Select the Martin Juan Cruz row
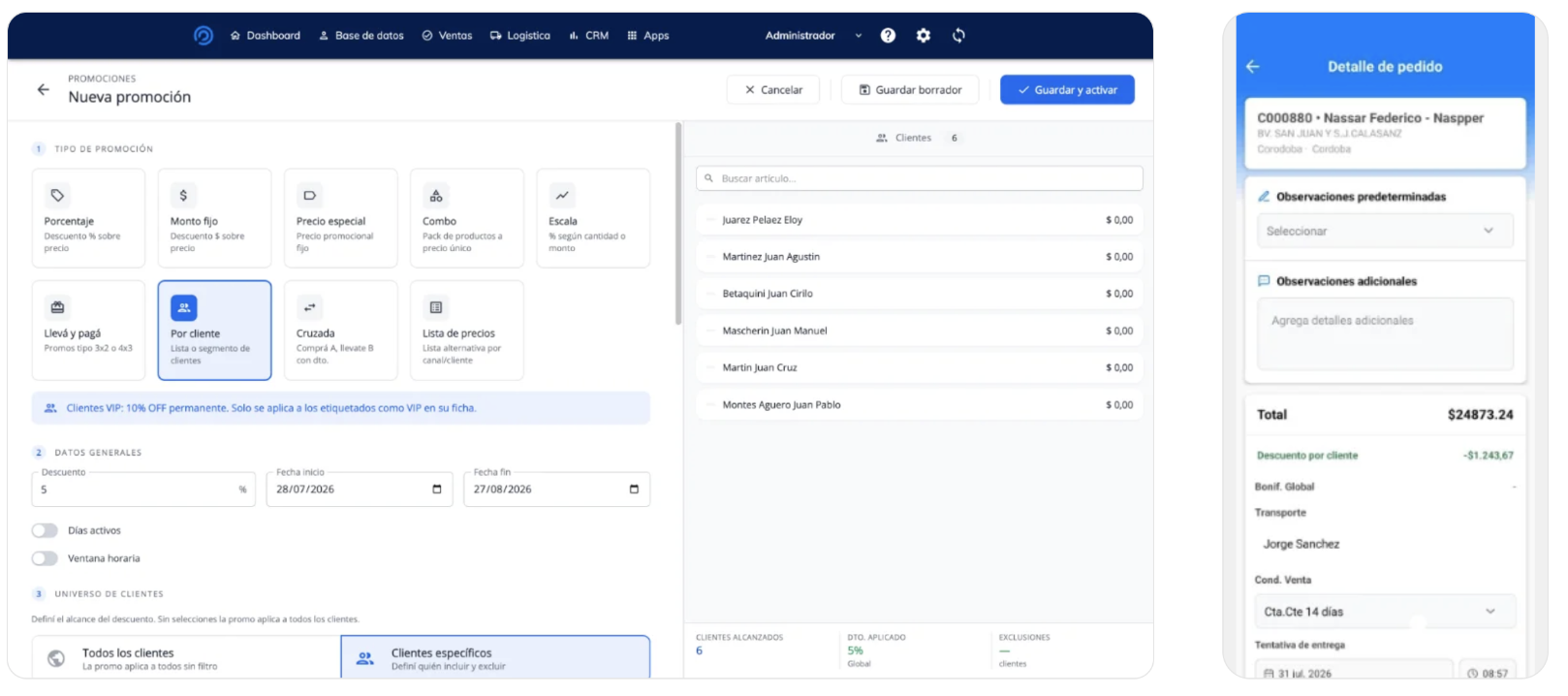 coord(920,367)
